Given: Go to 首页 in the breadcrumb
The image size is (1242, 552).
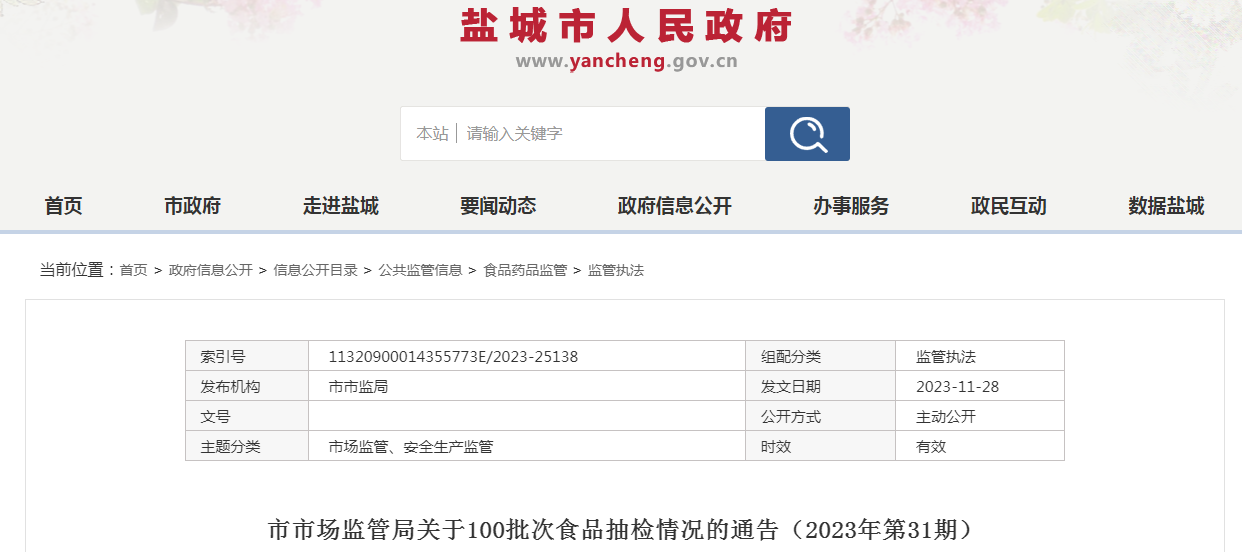Looking at the screenshot, I should [x=133, y=270].
